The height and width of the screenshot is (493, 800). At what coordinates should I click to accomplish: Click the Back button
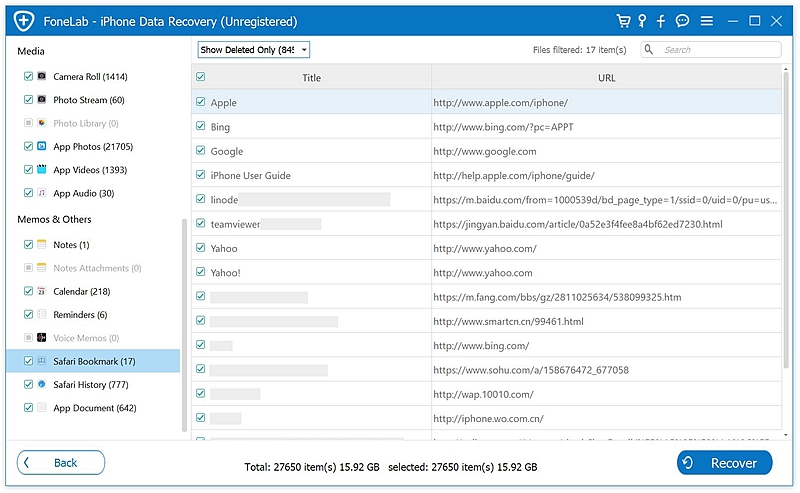[61, 462]
